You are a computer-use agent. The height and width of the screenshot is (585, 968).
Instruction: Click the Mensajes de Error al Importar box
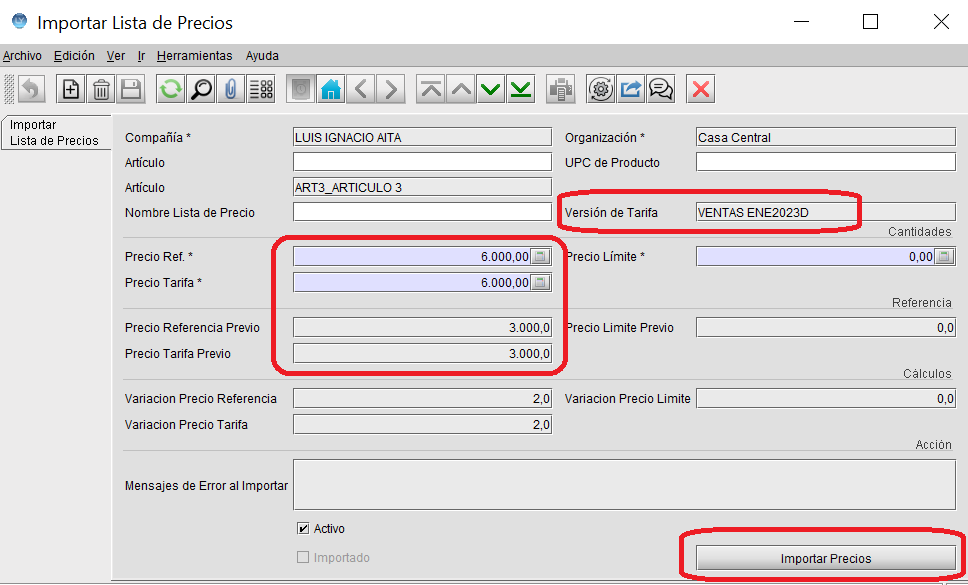click(x=624, y=485)
